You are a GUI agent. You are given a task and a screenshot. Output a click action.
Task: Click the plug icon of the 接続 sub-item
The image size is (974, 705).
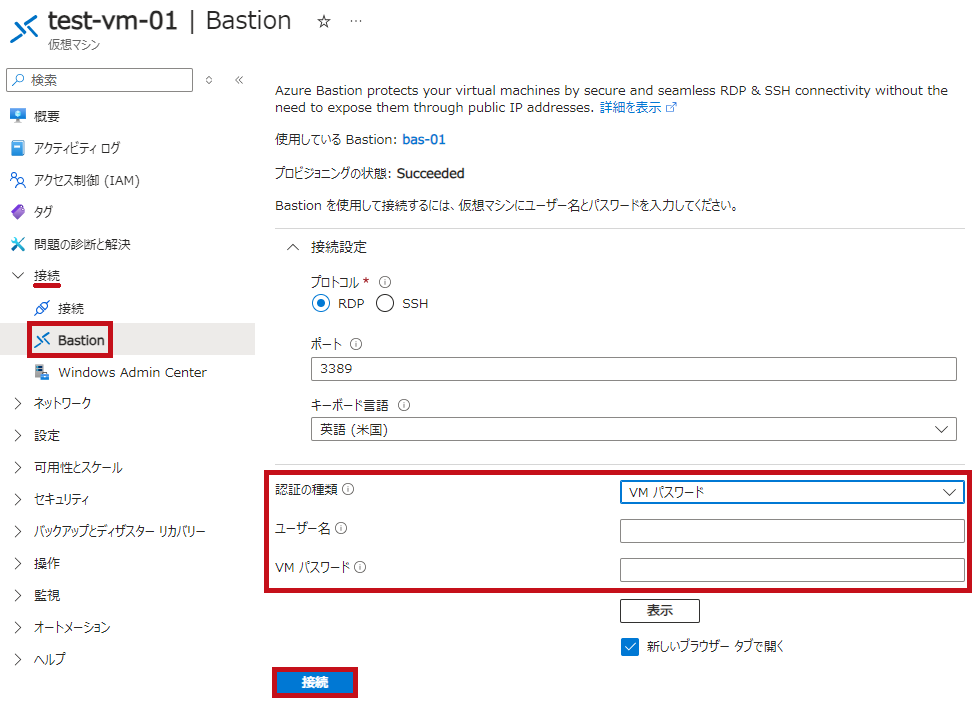pyautogui.click(x=42, y=308)
